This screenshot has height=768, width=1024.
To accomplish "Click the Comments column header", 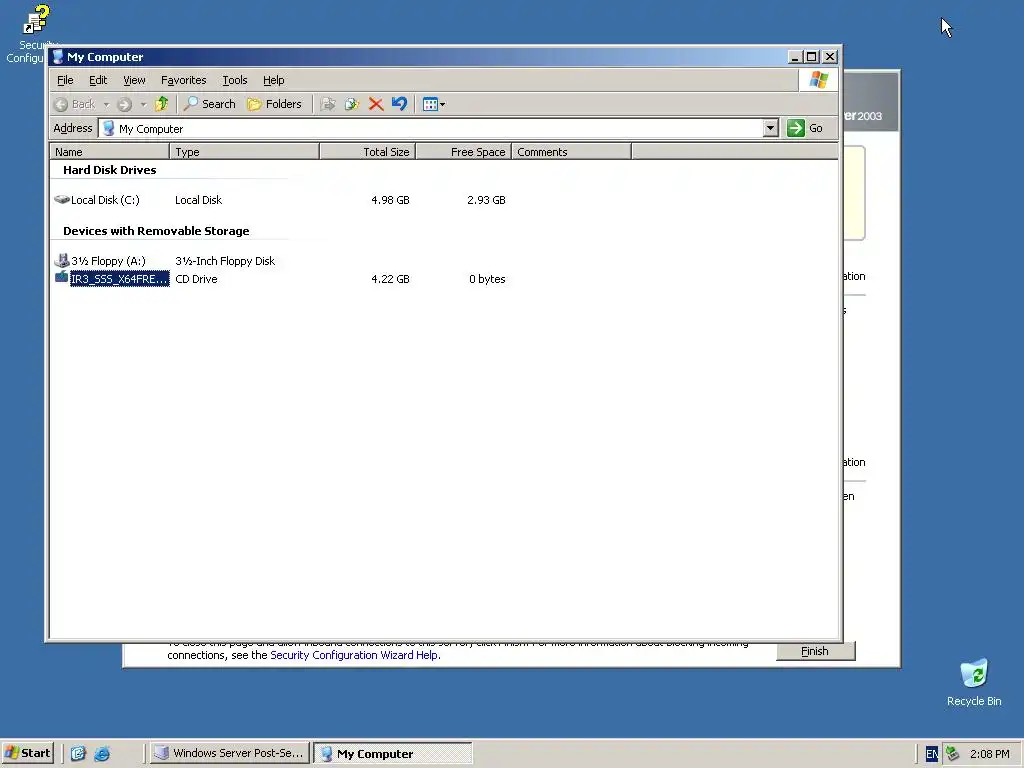I will 571,152.
